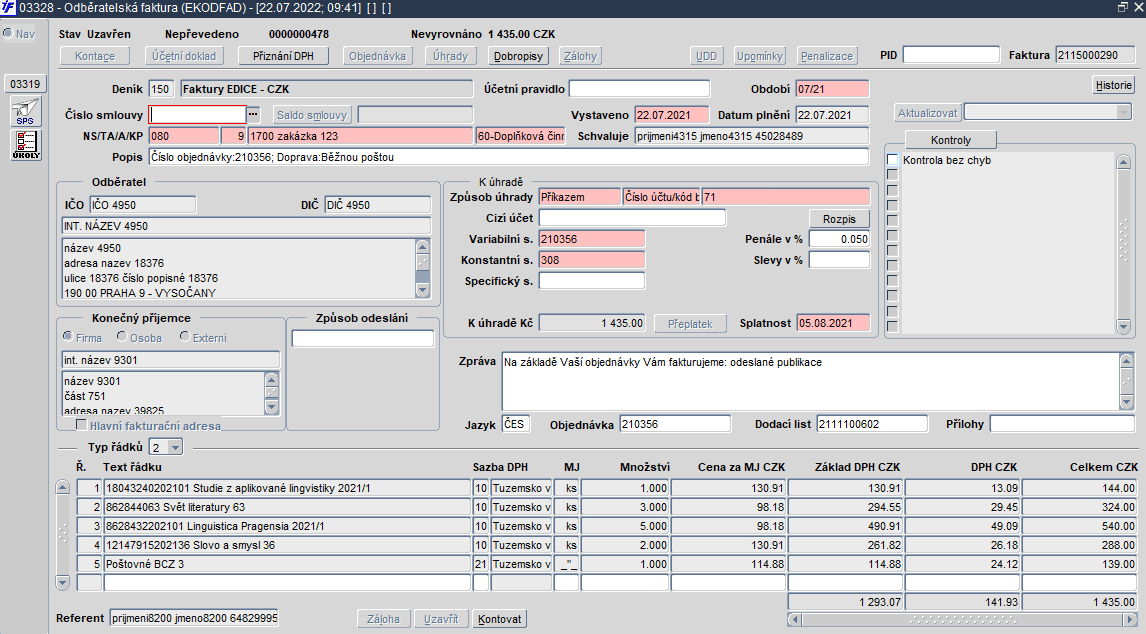This screenshot has width=1146, height=634.
Task: Open the ÚKOLY task list icon
Action: [x=25, y=146]
